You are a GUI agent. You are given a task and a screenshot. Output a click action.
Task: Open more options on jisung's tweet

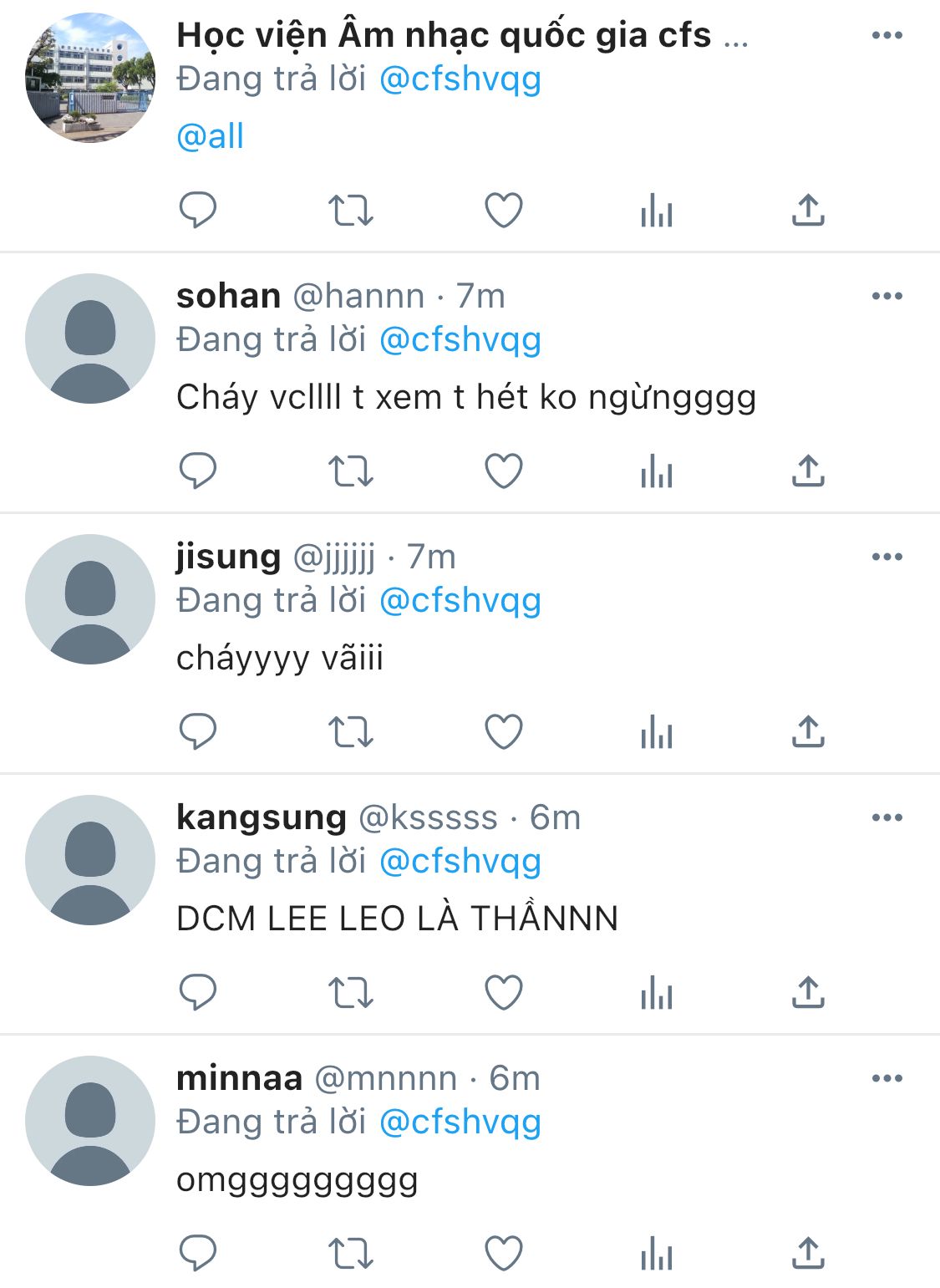coord(887,557)
